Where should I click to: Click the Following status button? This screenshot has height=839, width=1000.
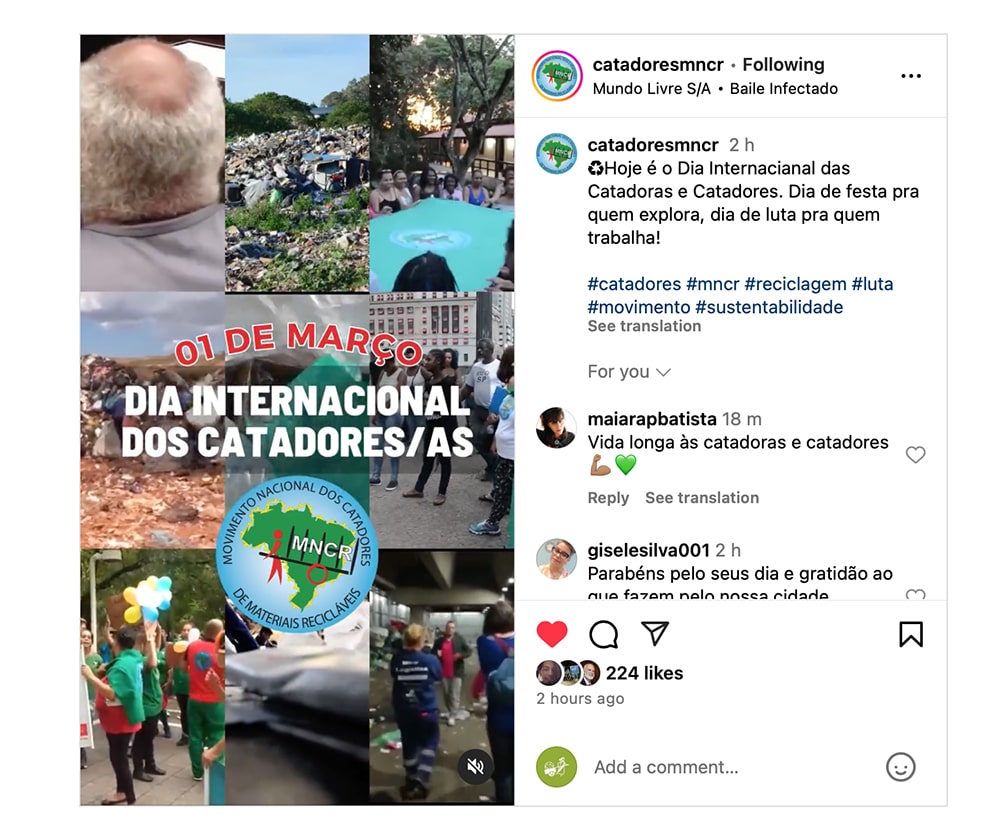point(783,64)
